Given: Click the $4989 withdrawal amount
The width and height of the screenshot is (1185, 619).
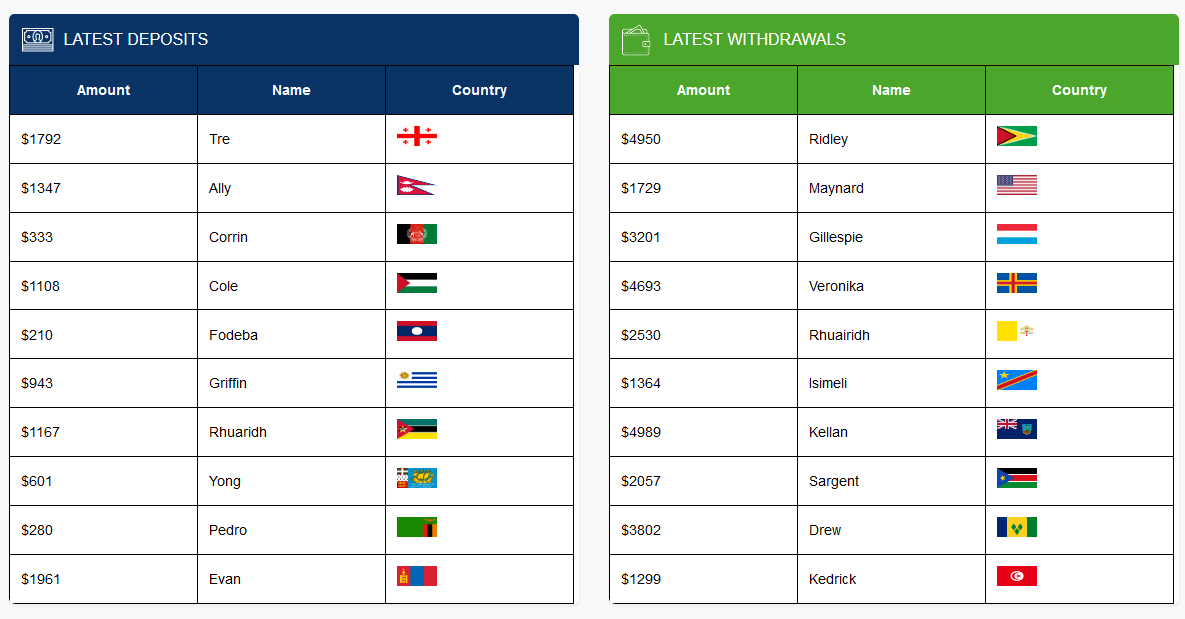Looking at the screenshot, I should coord(641,432).
